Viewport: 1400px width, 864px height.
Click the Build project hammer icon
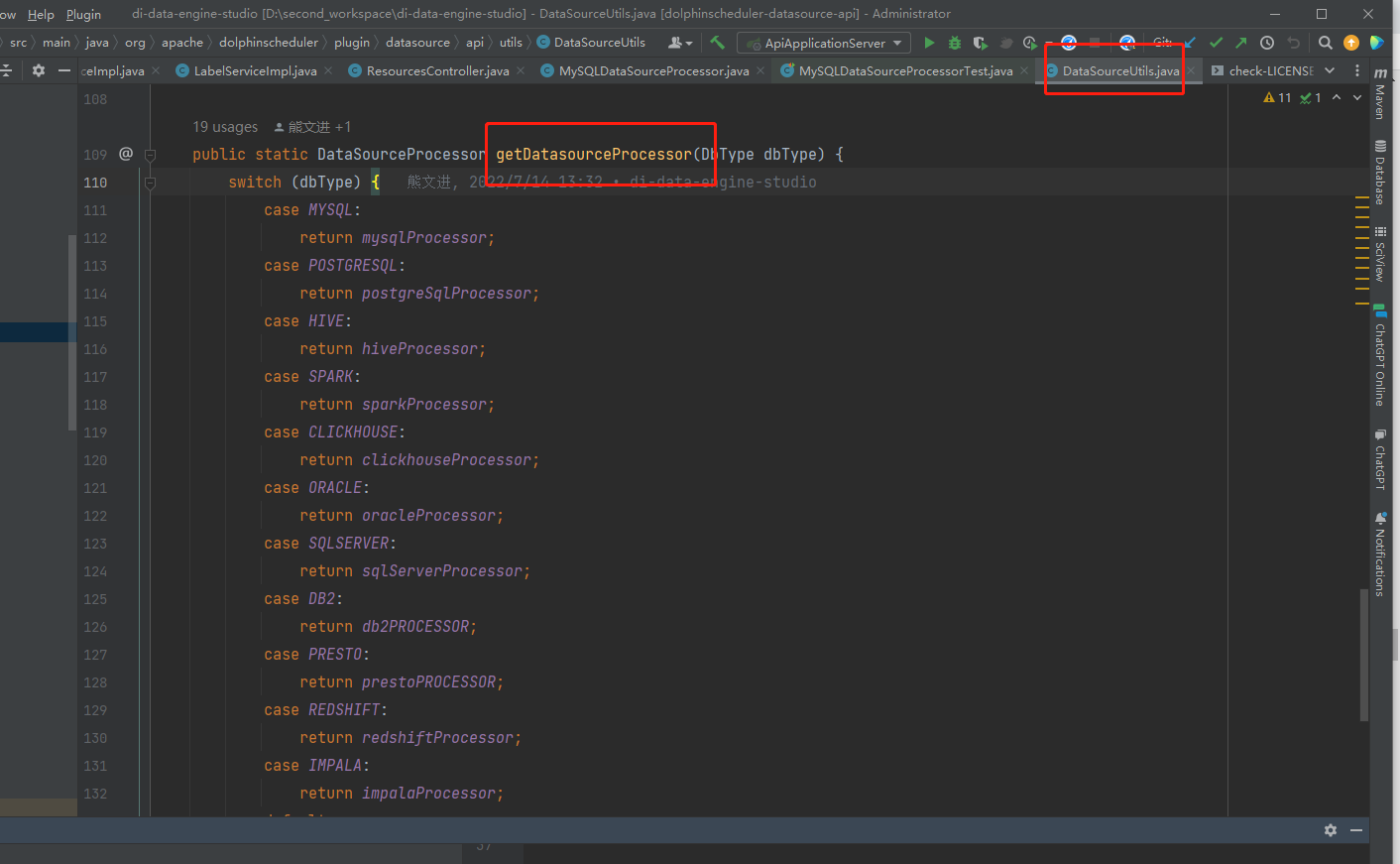point(718,43)
